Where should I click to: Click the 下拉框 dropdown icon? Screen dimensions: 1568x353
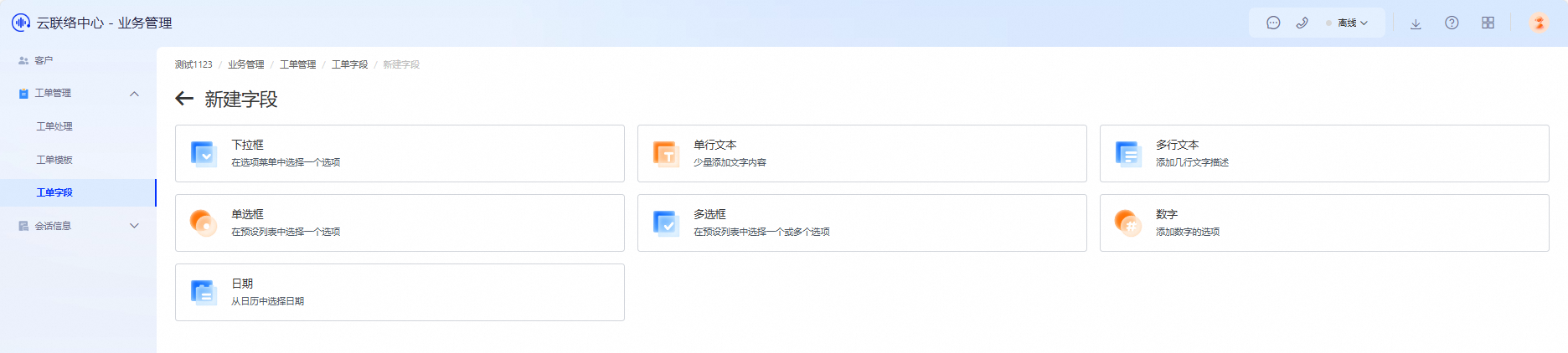pos(204,154)
